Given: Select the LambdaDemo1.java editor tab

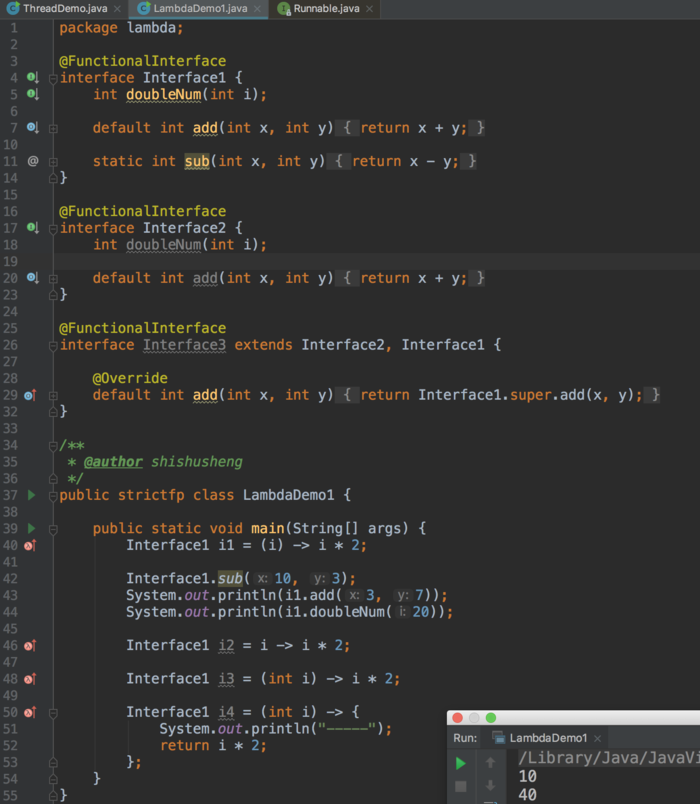Looking at the screenshot, I should click(x=200, y=9).
